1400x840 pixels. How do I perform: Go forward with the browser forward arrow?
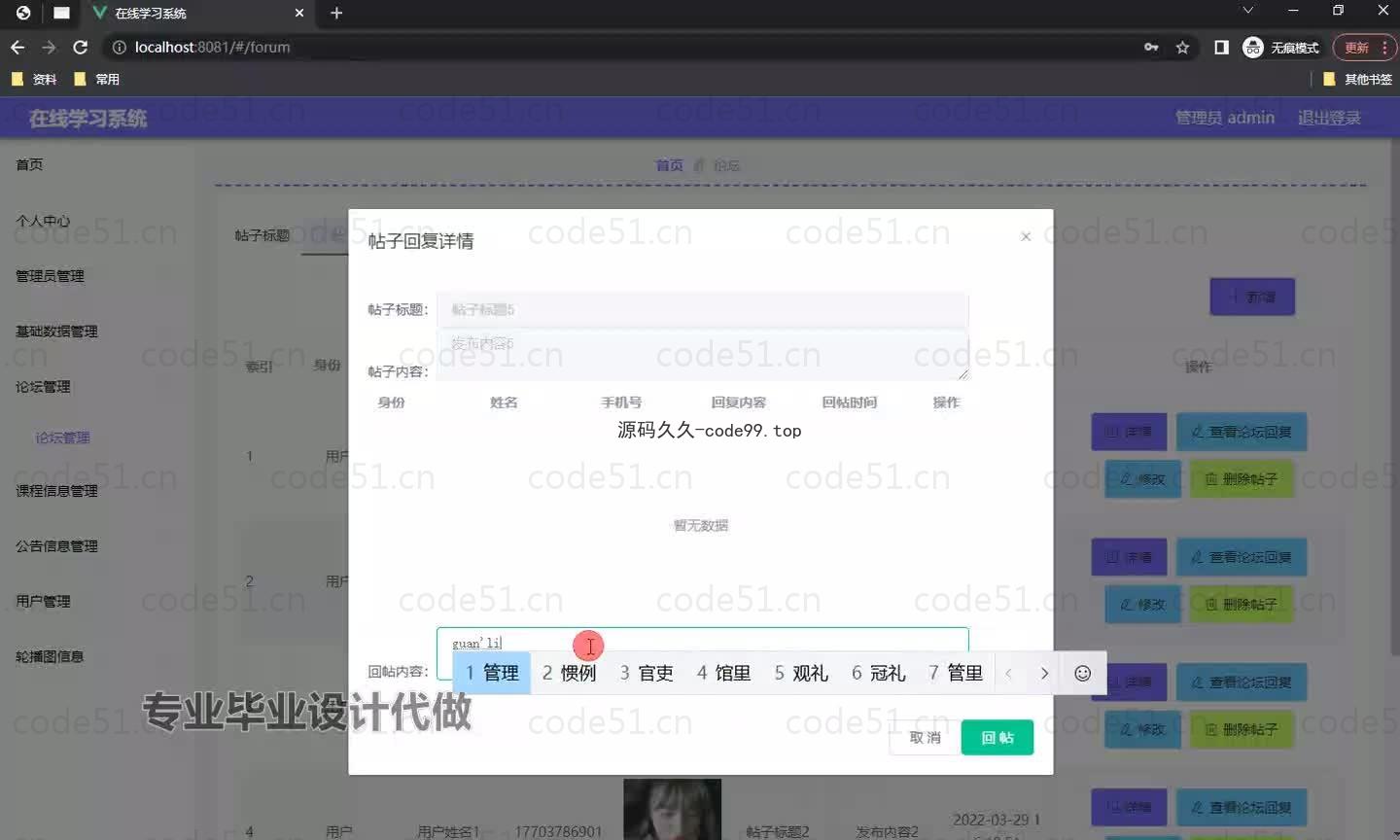[x=49, y=47]
